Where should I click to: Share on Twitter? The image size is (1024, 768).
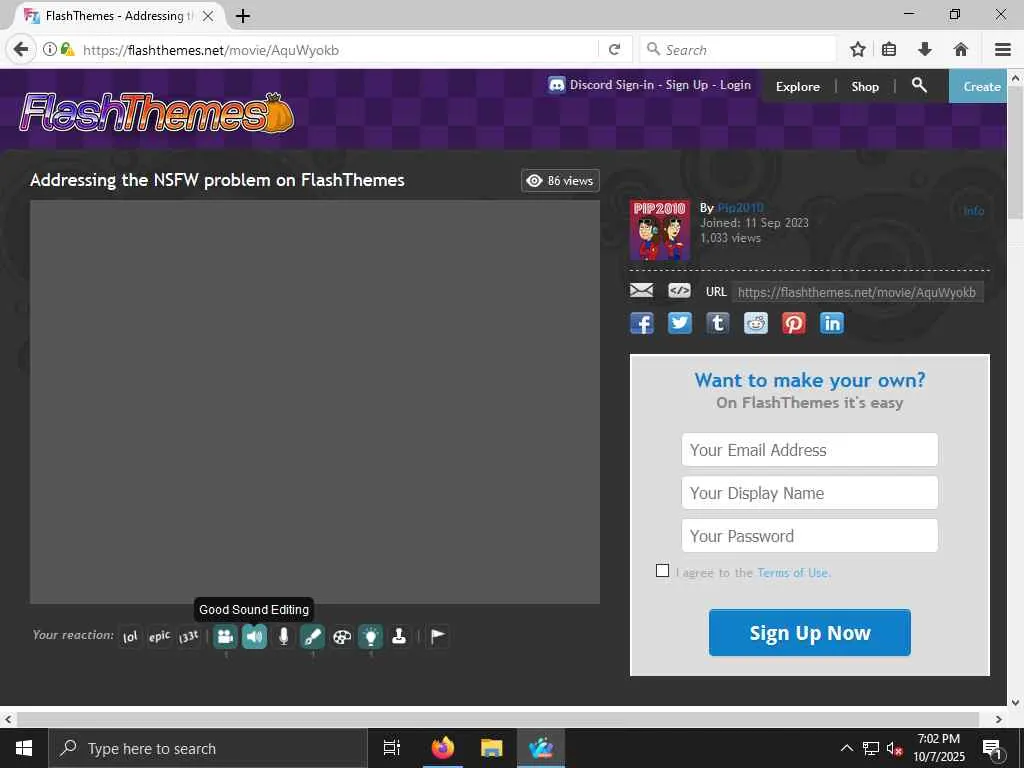[679, 323]
